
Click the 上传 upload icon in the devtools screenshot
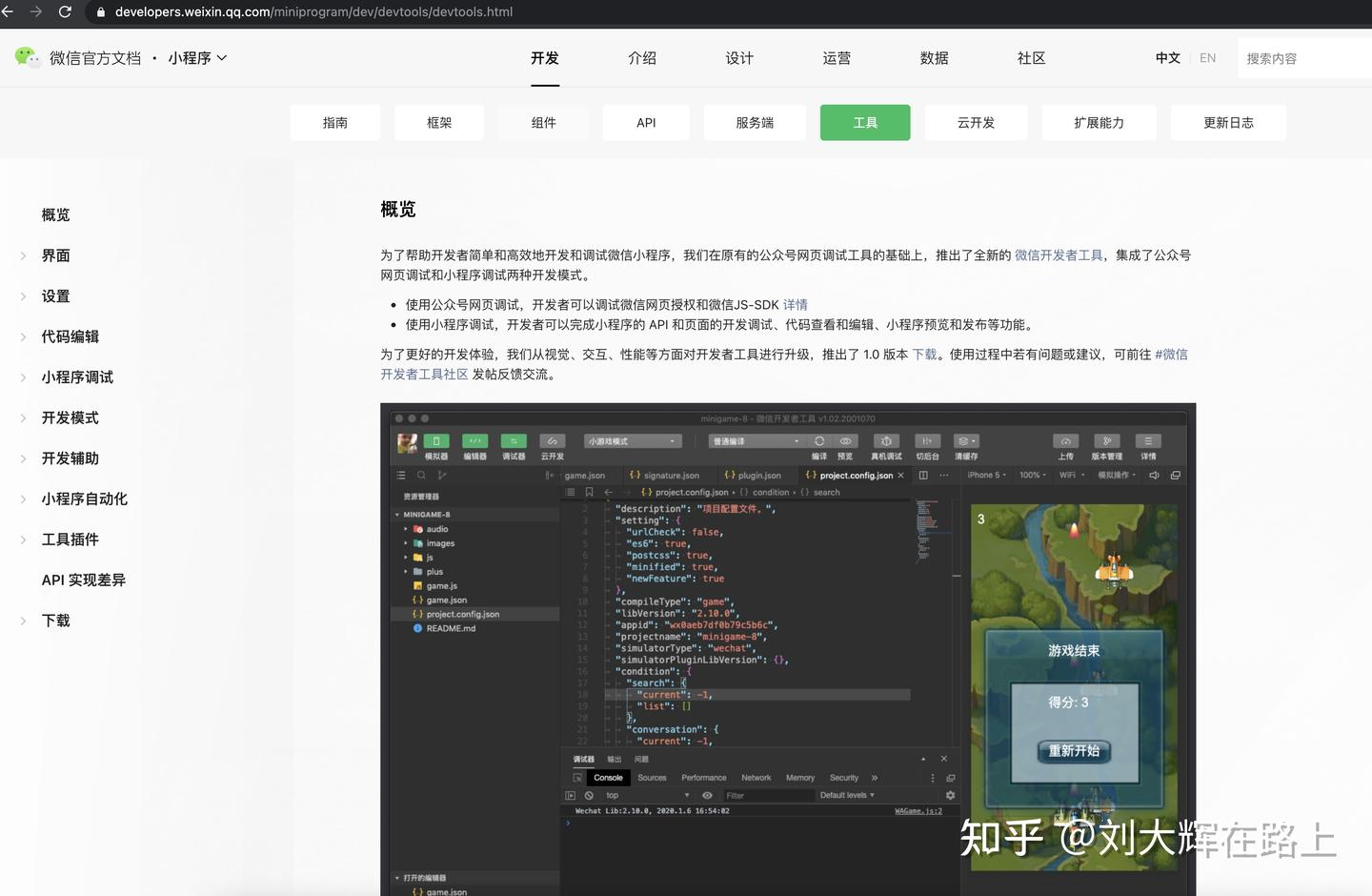(x=1065, y=441)
